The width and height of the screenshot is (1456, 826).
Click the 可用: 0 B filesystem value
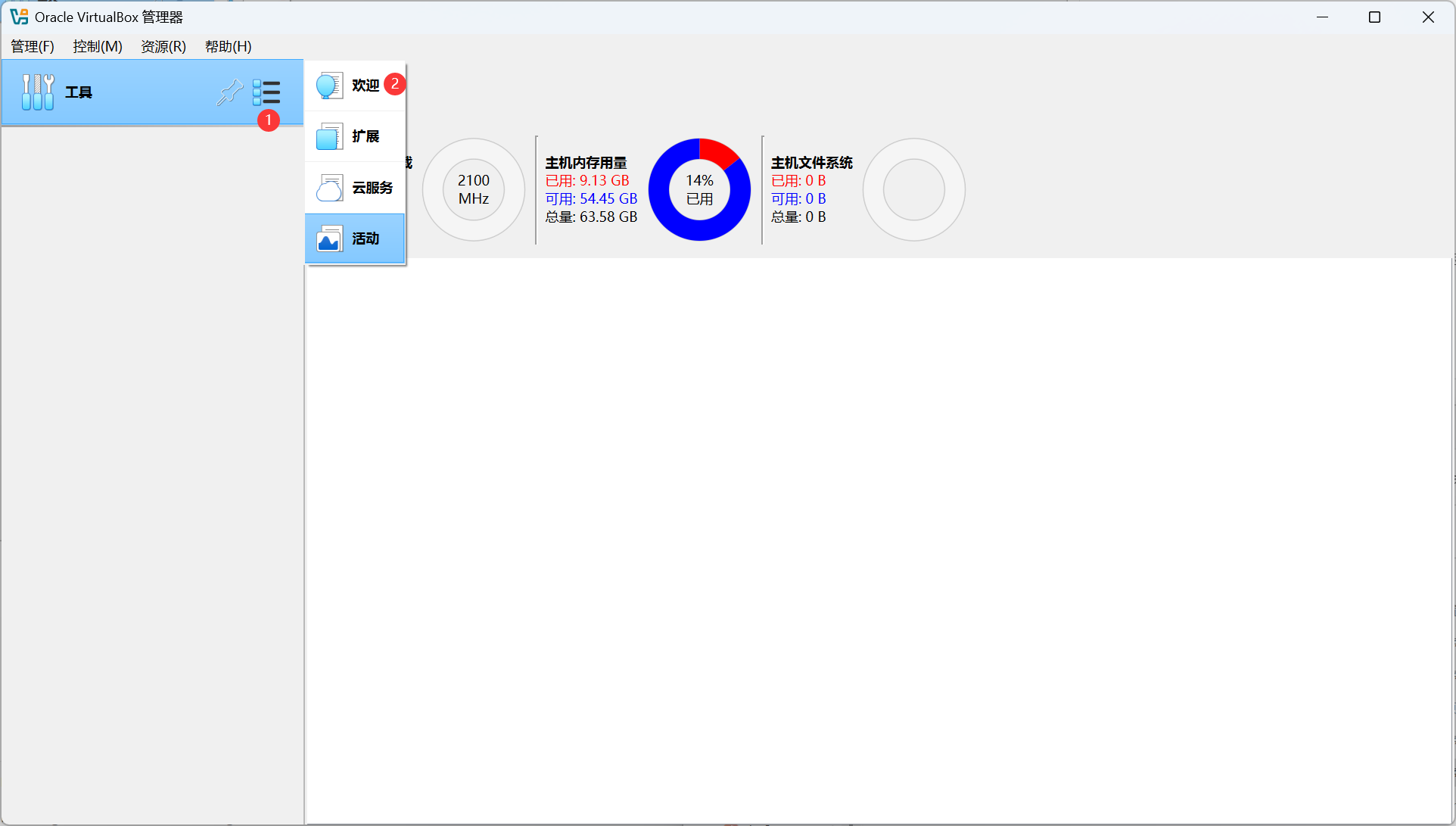pyautogui.click(x=798, y=199)
